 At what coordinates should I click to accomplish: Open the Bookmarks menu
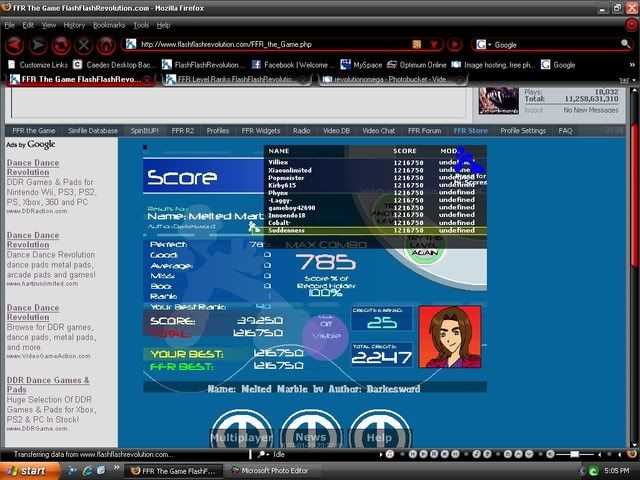(x=109, y=24)
